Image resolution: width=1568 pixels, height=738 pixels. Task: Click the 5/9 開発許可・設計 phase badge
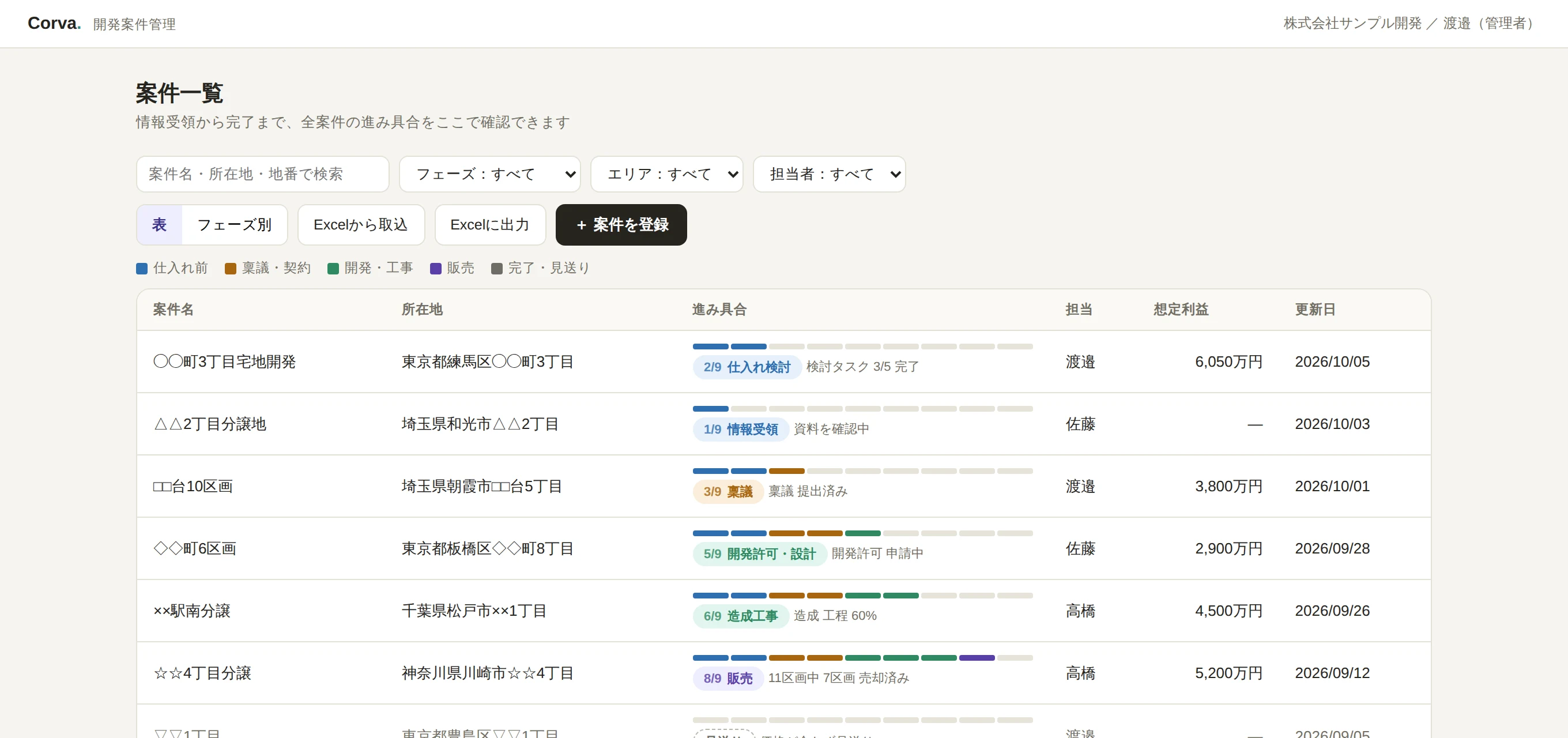pyautogui.click(x=760, y=553)
